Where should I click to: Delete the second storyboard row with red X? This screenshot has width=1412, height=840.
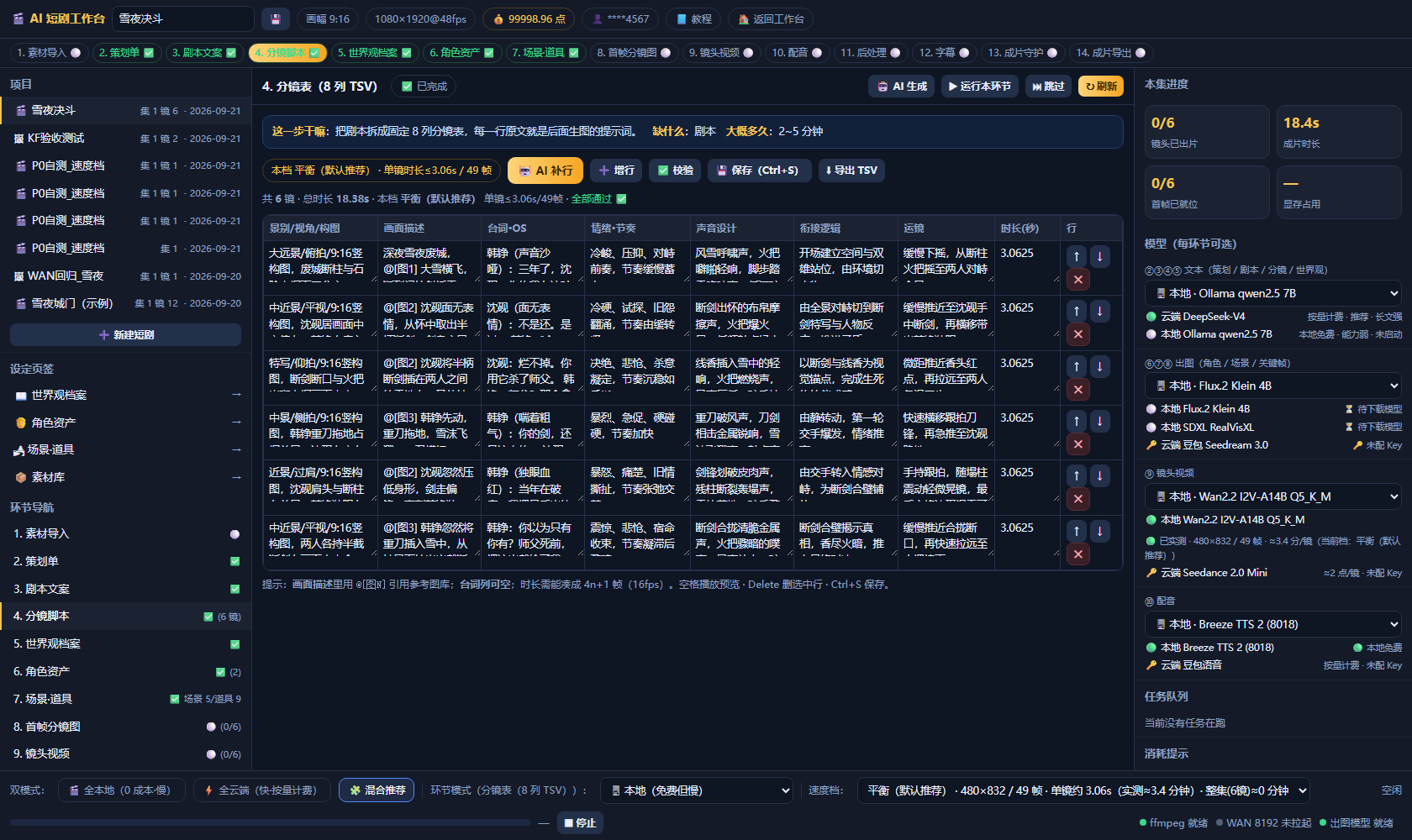coord(1077,334)
